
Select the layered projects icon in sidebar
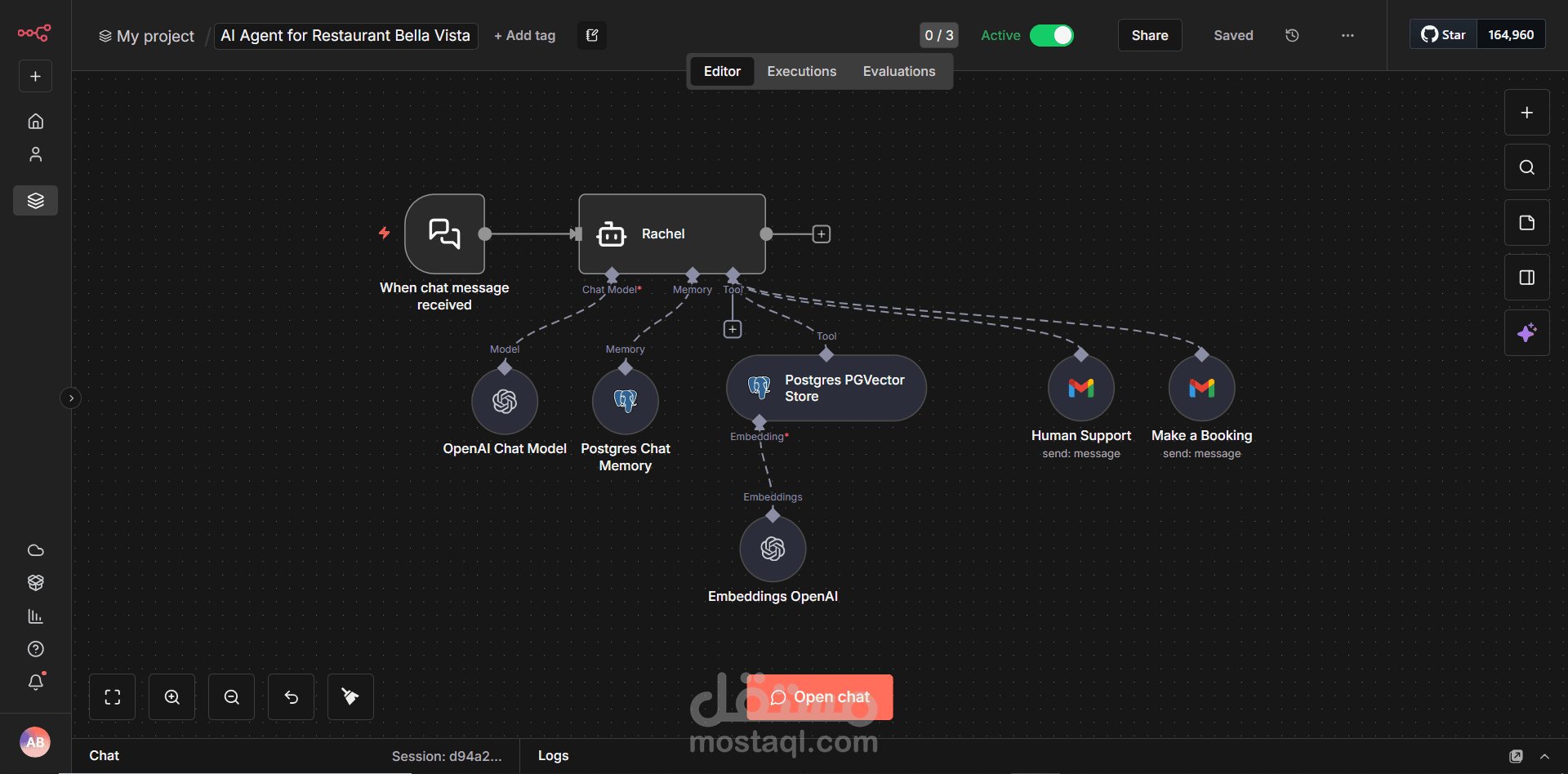35,200
